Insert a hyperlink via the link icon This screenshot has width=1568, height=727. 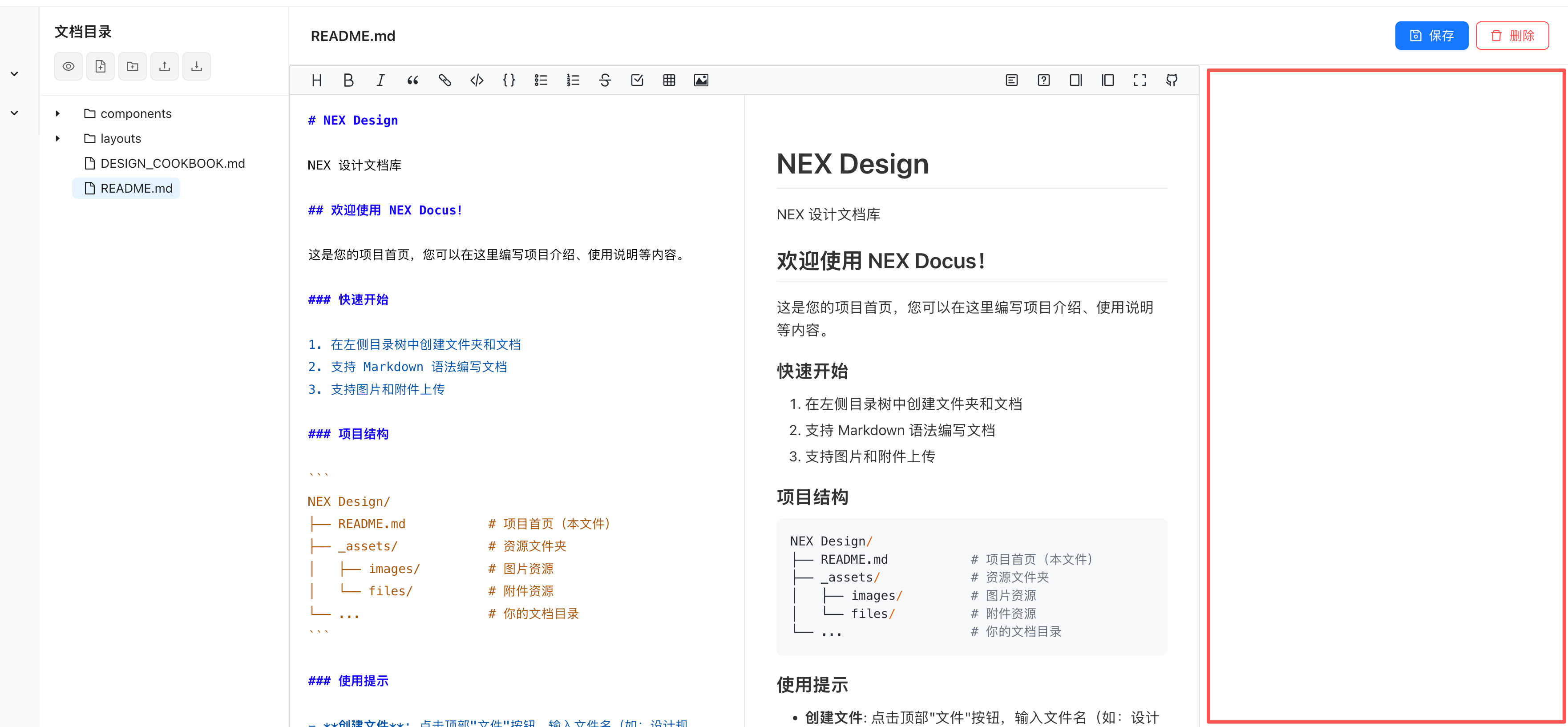coord(445,81)
